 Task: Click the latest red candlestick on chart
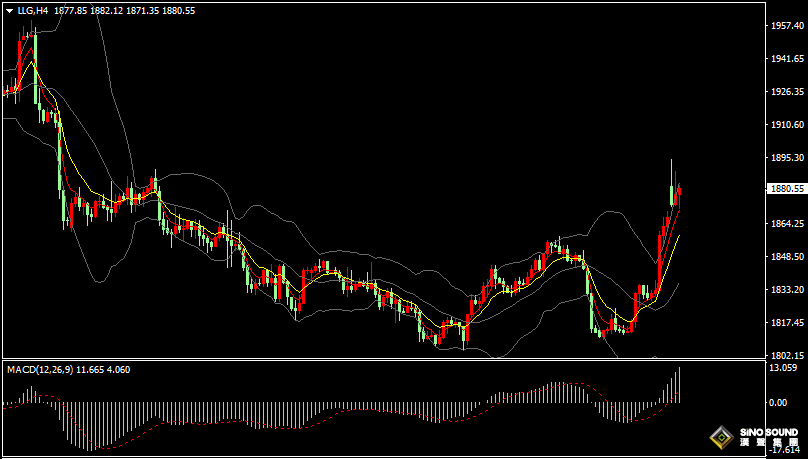tap(679, 192)
